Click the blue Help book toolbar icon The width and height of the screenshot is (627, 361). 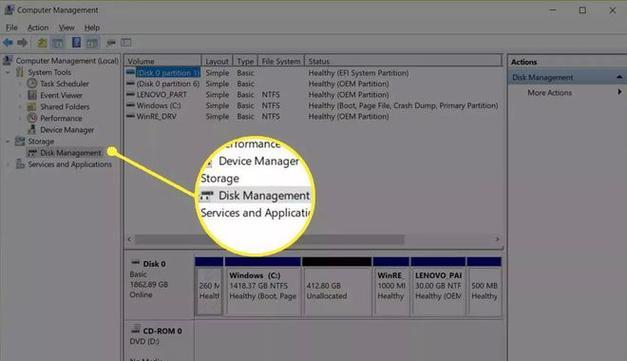click(76, 42)
